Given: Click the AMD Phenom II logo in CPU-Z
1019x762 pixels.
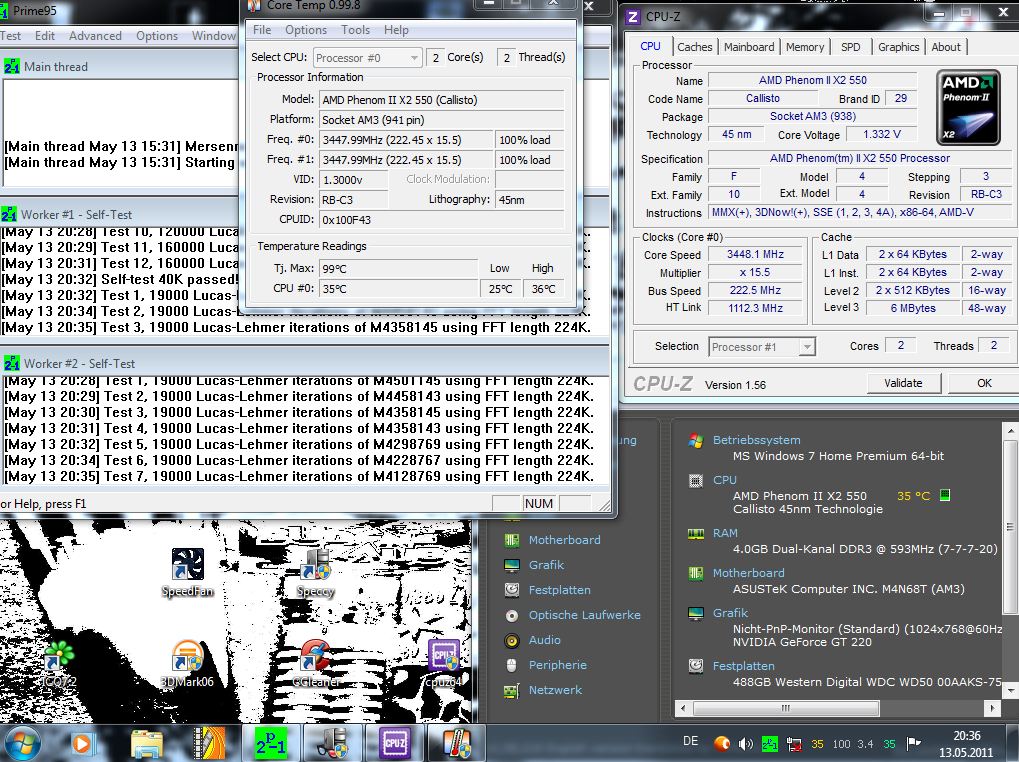Looking at the screenshot, I should 968,107.
